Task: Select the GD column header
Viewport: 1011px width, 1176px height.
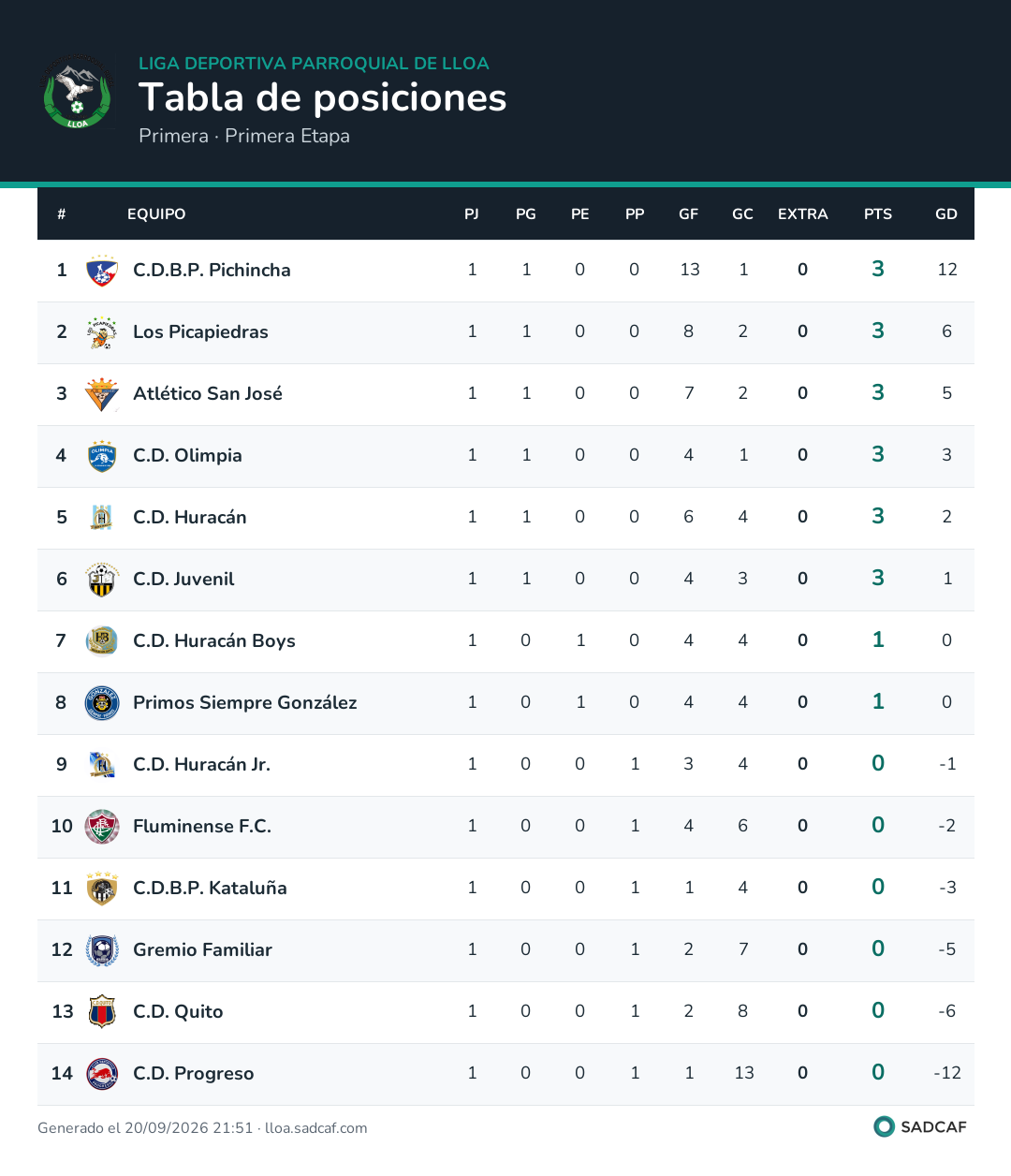Action: [946, 214]
